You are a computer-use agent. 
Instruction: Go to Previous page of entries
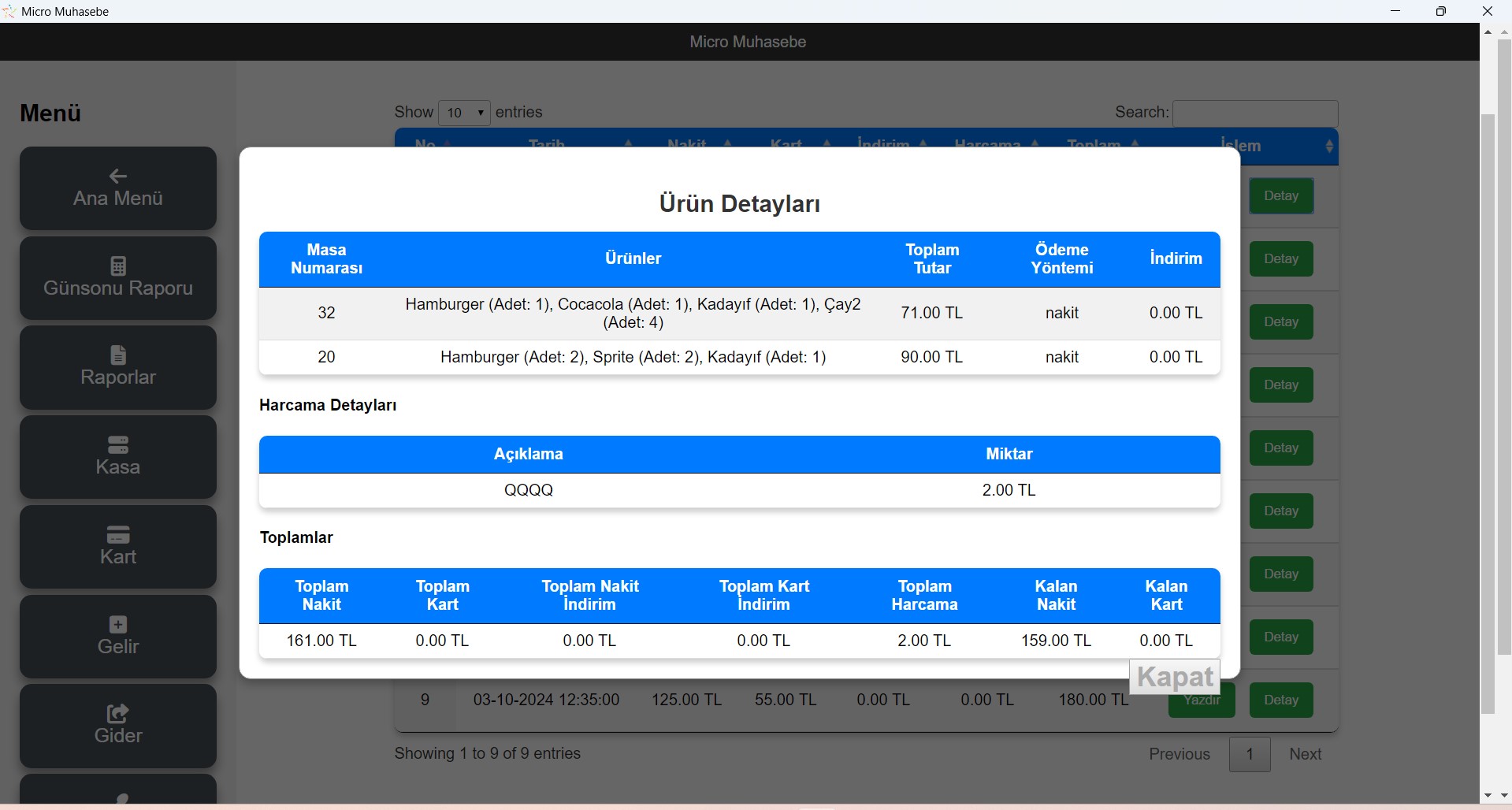click(x=1179, y=754)
